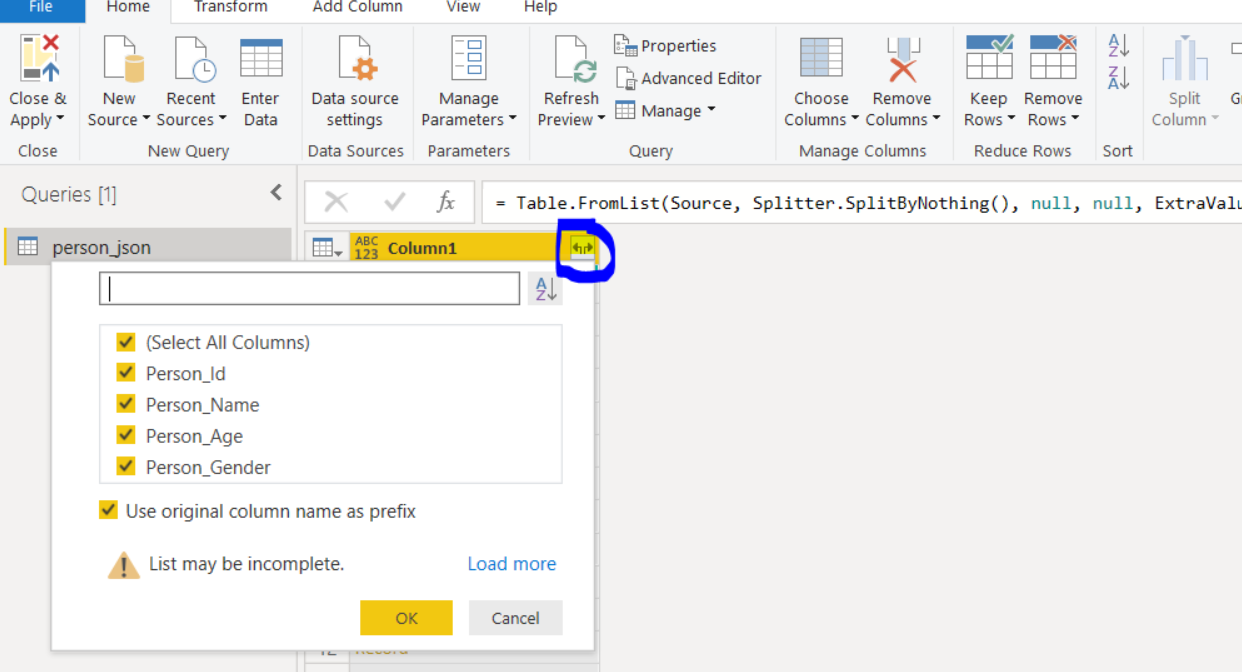Screen dimensions: 1242x672
Task: Uncheck the Person_Age checkbox
Action: point(126,435)
